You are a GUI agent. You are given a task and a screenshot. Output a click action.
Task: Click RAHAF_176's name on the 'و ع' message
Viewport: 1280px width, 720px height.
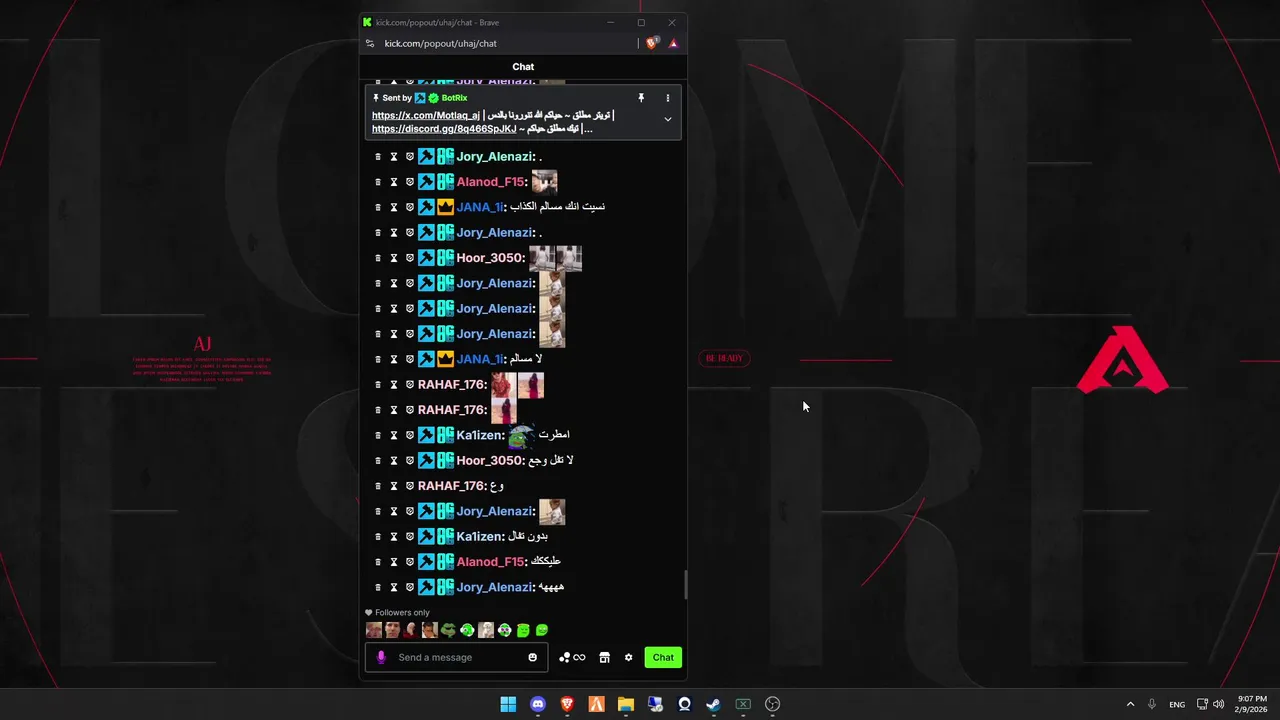(451, 486)
